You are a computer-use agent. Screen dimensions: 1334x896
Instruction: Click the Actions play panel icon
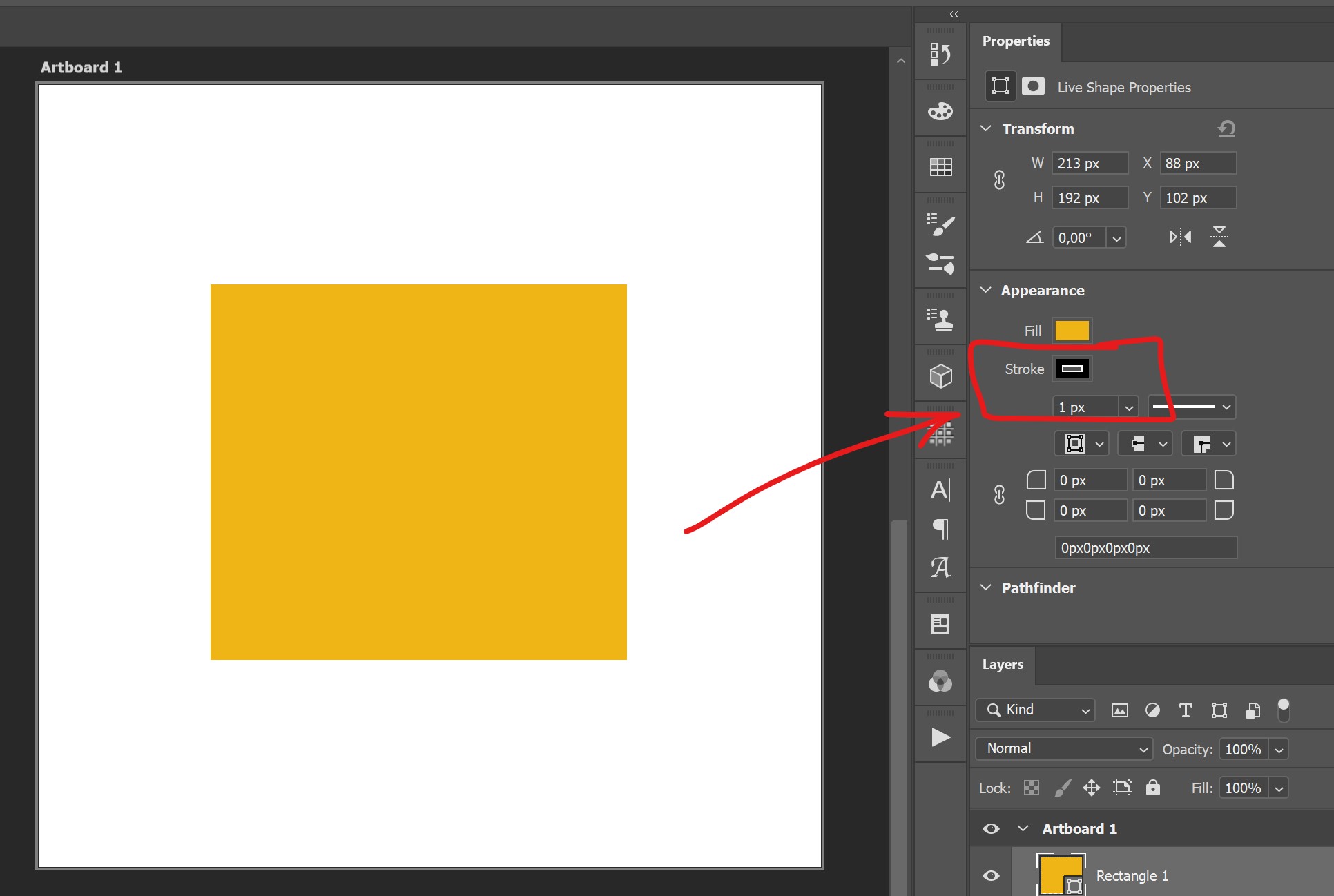click(940, 737)
